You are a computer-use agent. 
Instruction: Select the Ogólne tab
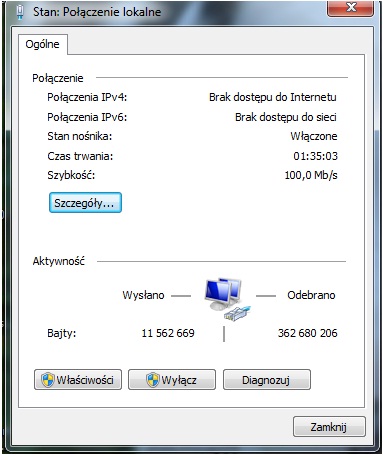pyautogui.click(x=43, y=44)
